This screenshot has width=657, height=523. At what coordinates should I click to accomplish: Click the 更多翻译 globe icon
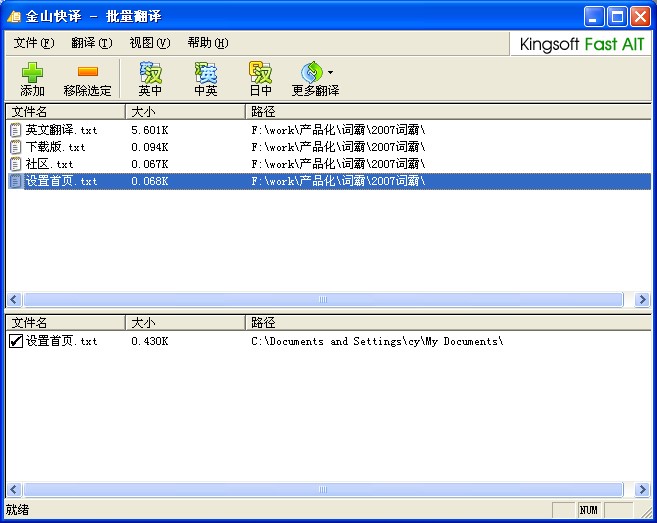[x=311, y=72]
